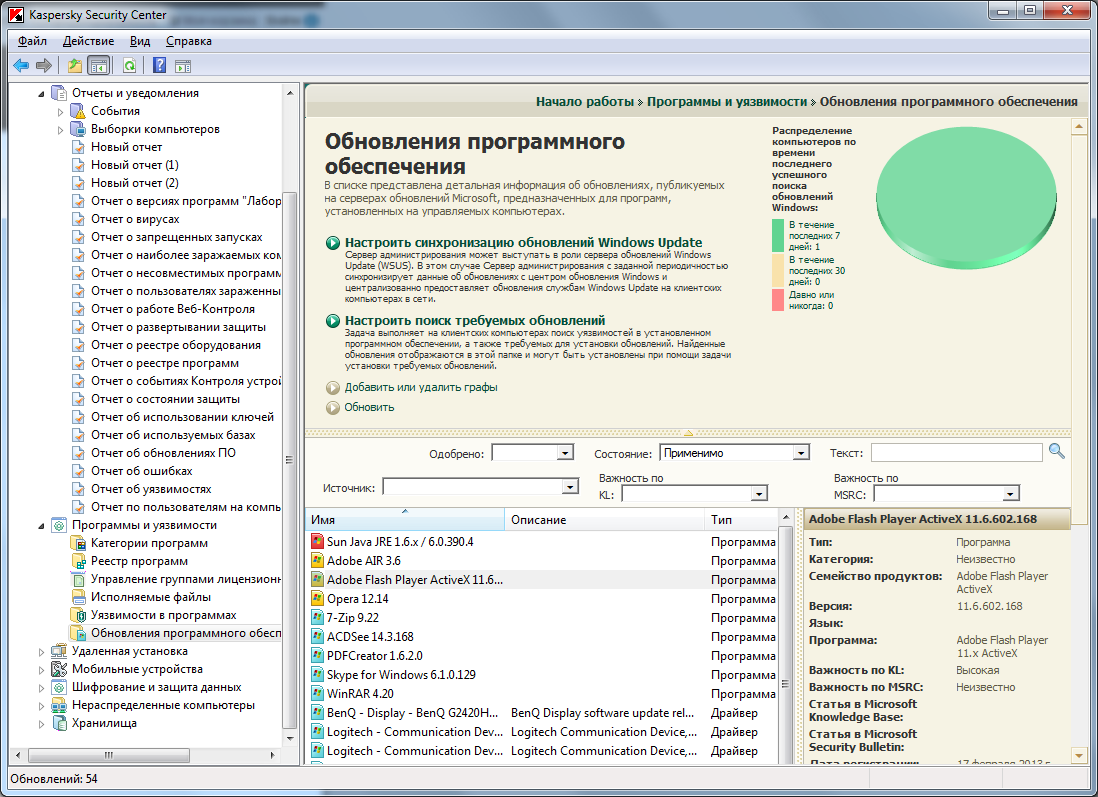The image size is (1098, 797).
Task: Click the Добавить или удалить графы link
Action: 421,387
